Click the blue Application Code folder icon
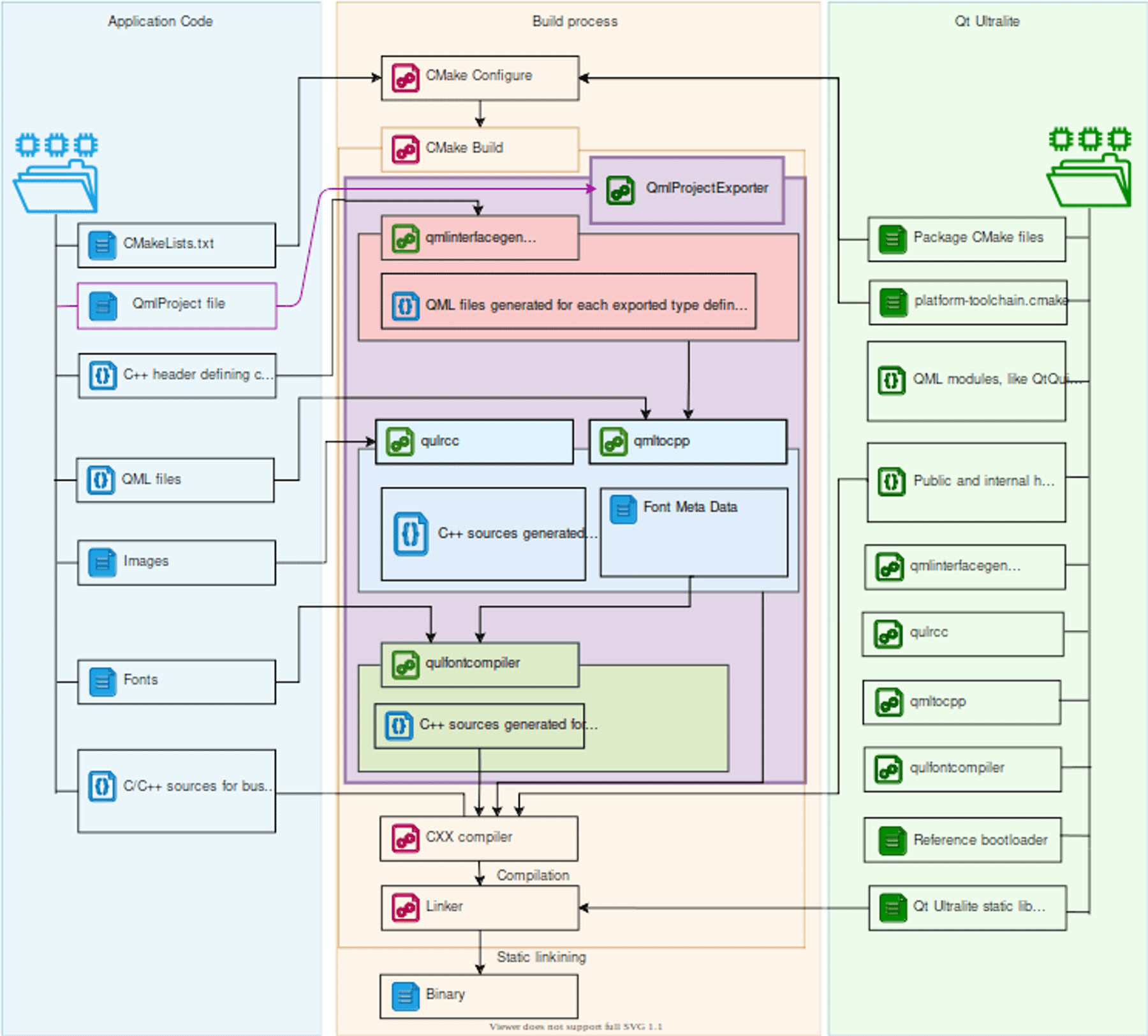The image size is (1148, 1036). [x=56, y=186]
